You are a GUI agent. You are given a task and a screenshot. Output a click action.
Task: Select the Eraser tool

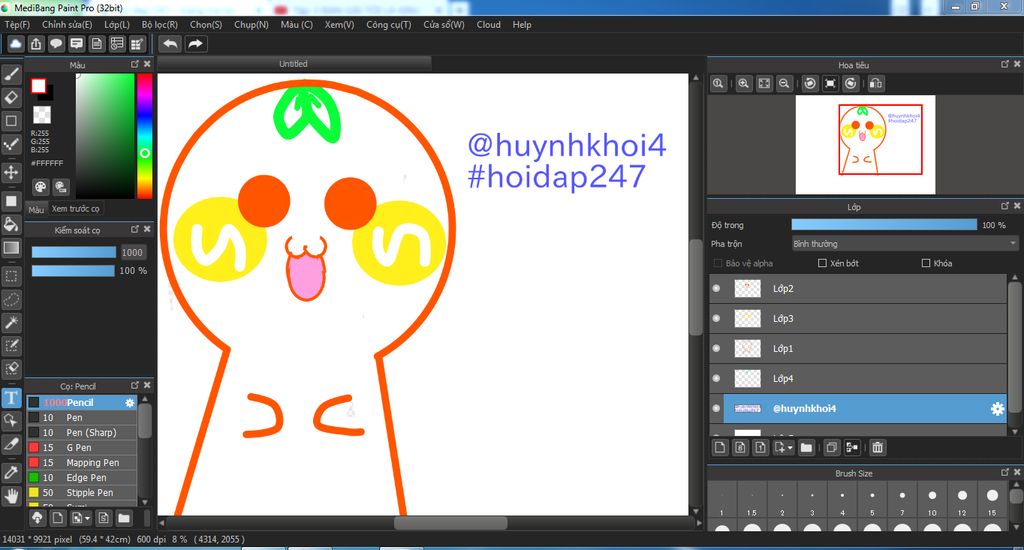(11, 97)
